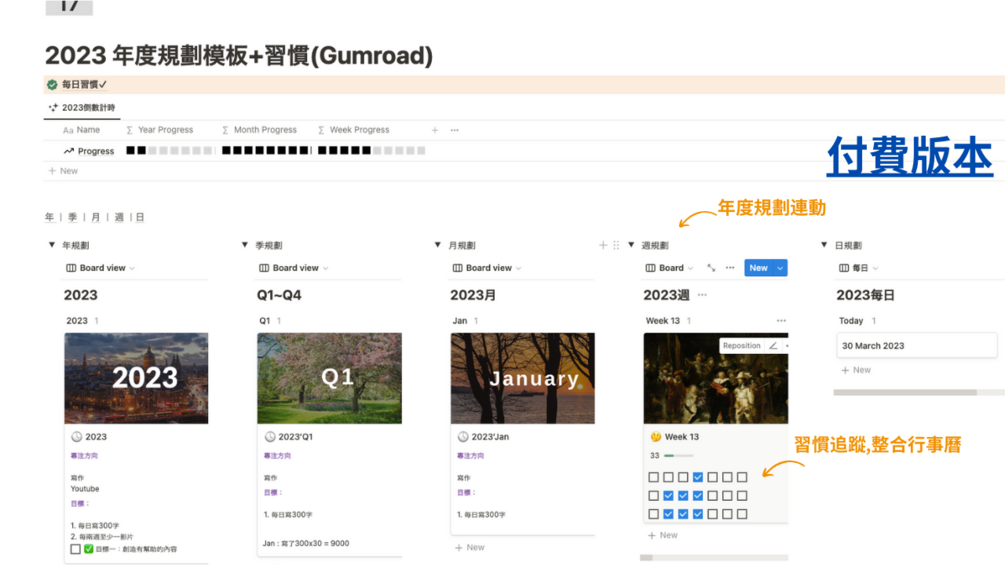The image size is (1005, 565).
Task: Click the clock icon of the 2023 card
Action: [76, 437]
